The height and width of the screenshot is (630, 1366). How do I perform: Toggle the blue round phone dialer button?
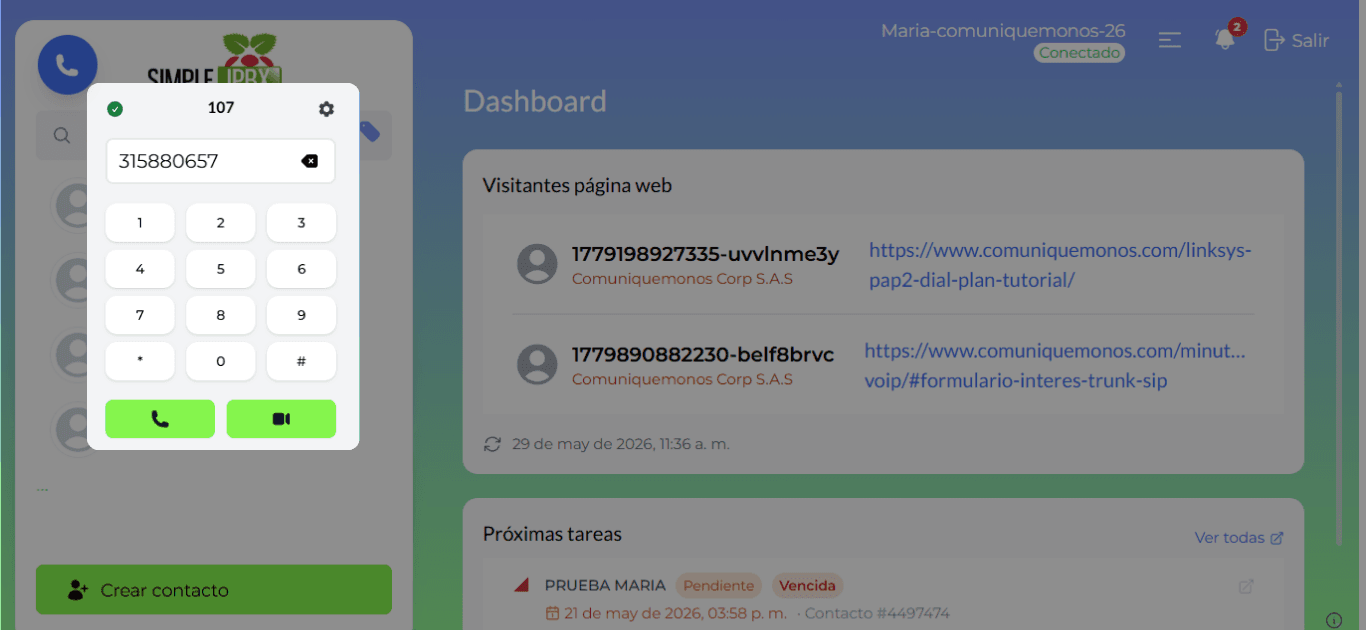click(67, 65)
